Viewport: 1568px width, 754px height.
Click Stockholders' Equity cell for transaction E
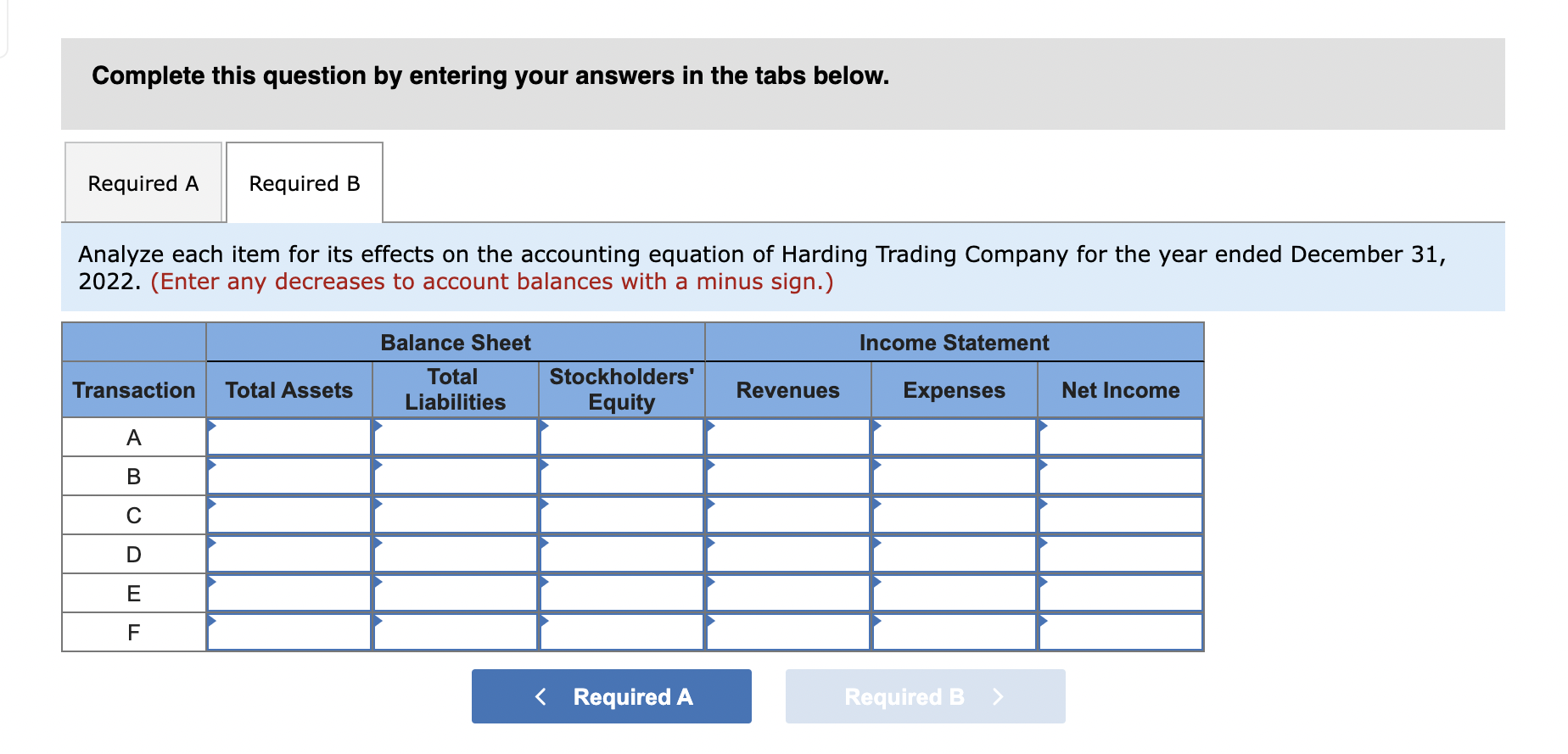click(621, 593)
